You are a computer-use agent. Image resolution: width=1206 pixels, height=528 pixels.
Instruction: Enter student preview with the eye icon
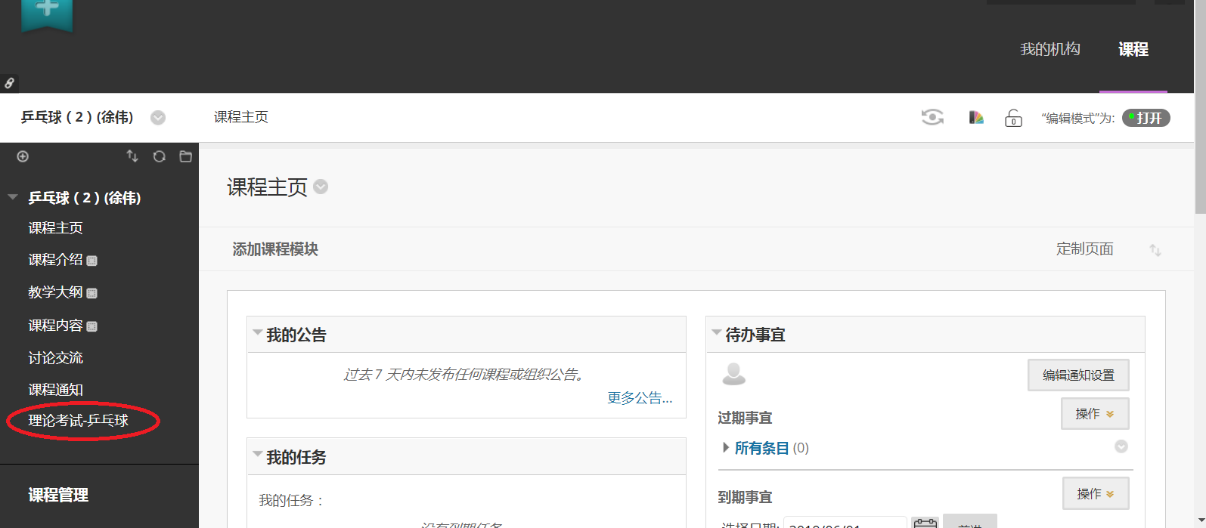(932, 117)
